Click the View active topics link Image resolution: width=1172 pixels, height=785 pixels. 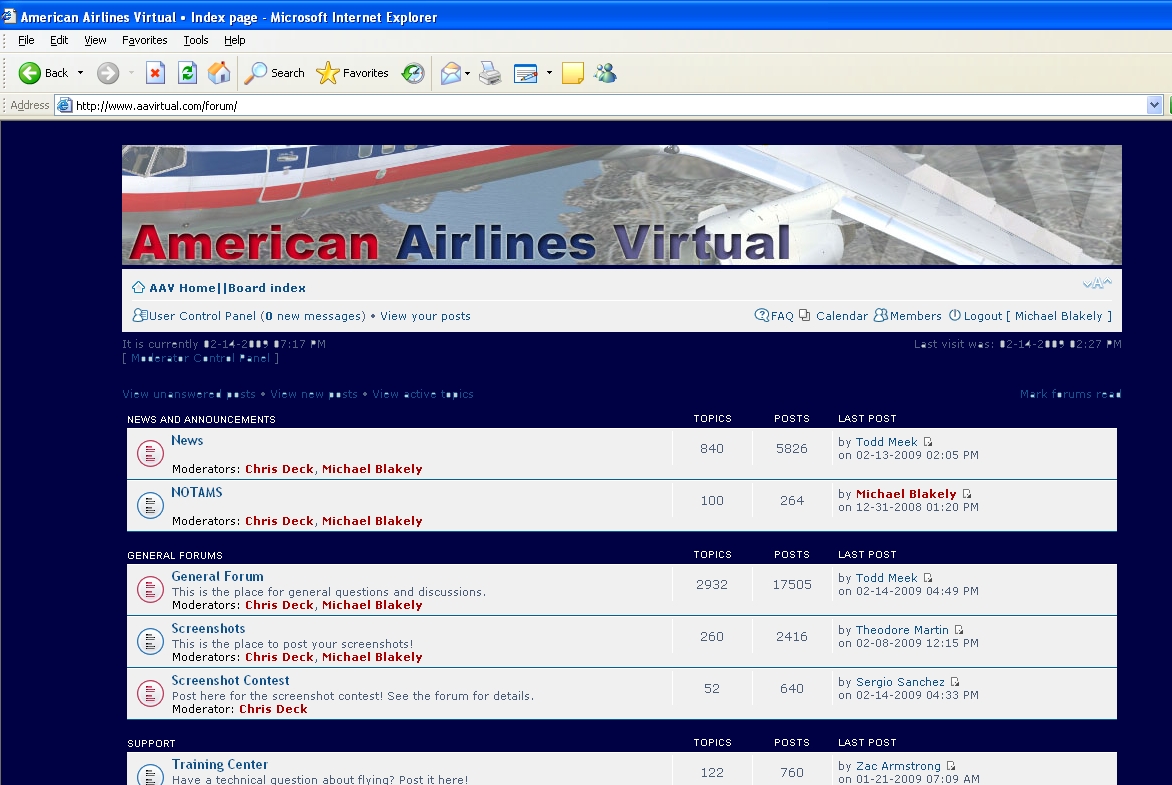423,394
